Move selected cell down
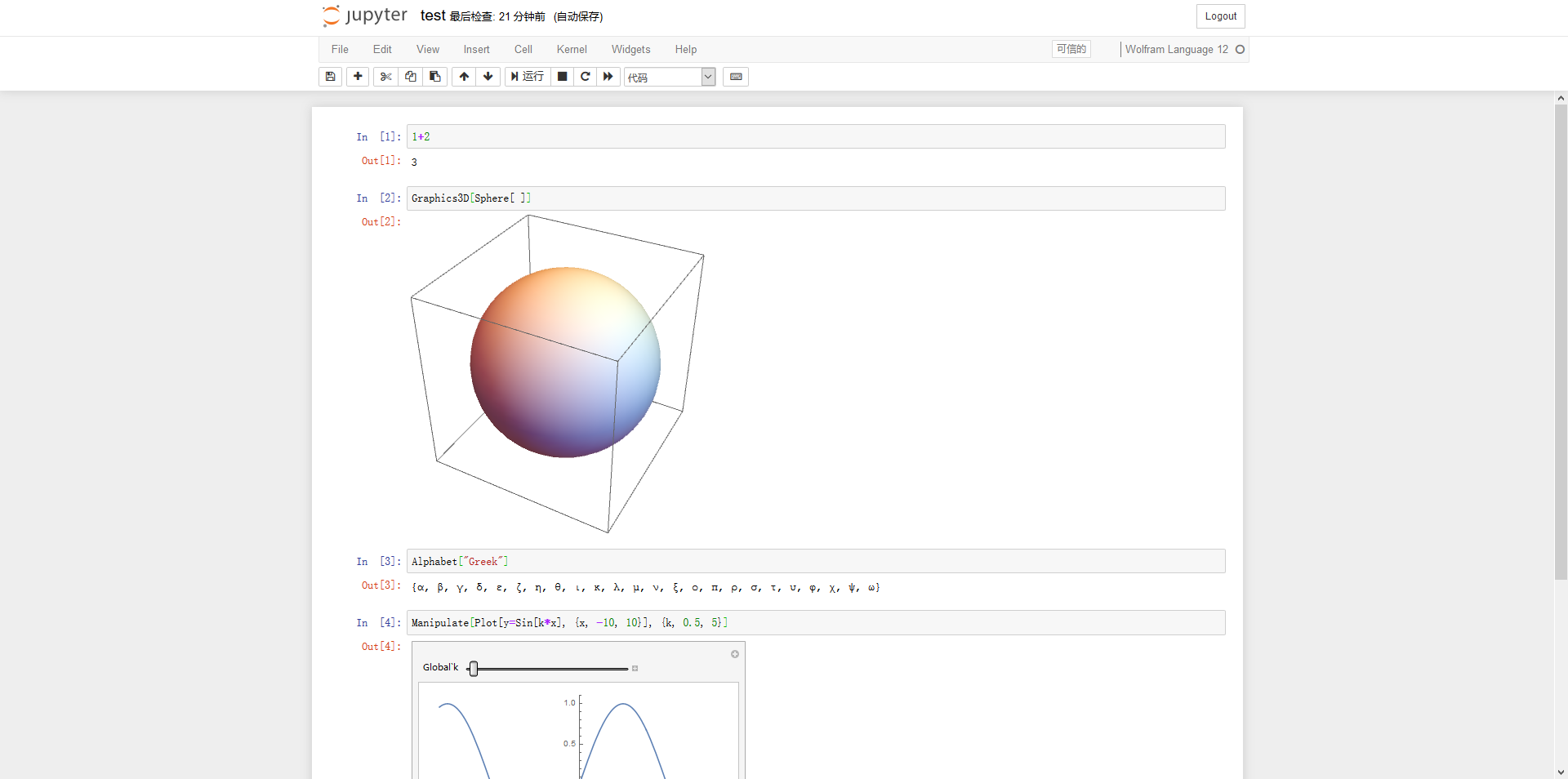The image size is (1568, 779). (x=488, y=77)
